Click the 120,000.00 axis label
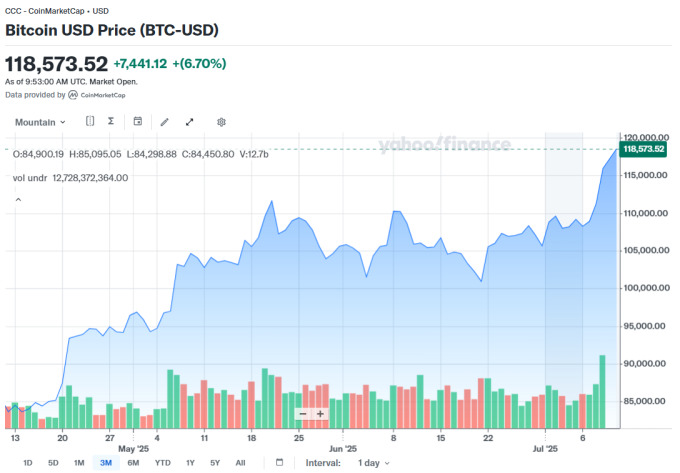The width and height of the screenshot is (680, 473). (646, 138)
